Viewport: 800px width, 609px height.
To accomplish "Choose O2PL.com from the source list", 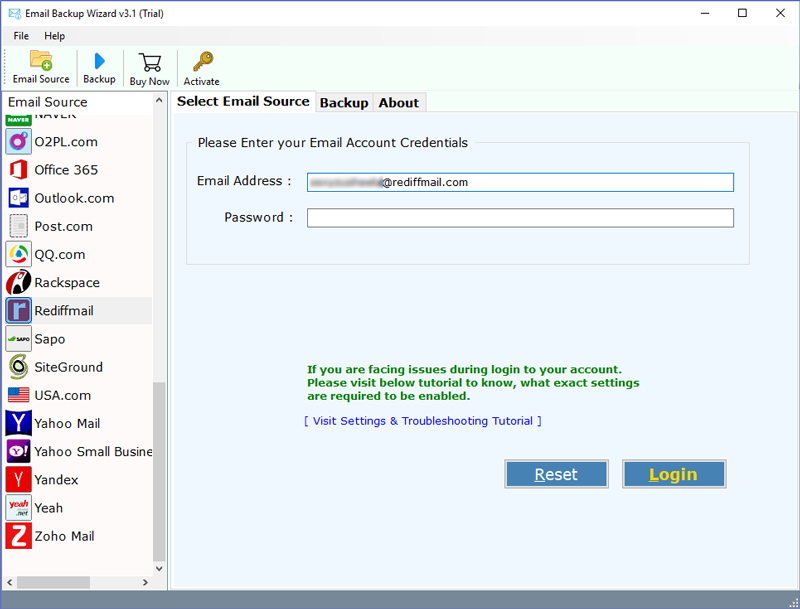I will point(79,142).
